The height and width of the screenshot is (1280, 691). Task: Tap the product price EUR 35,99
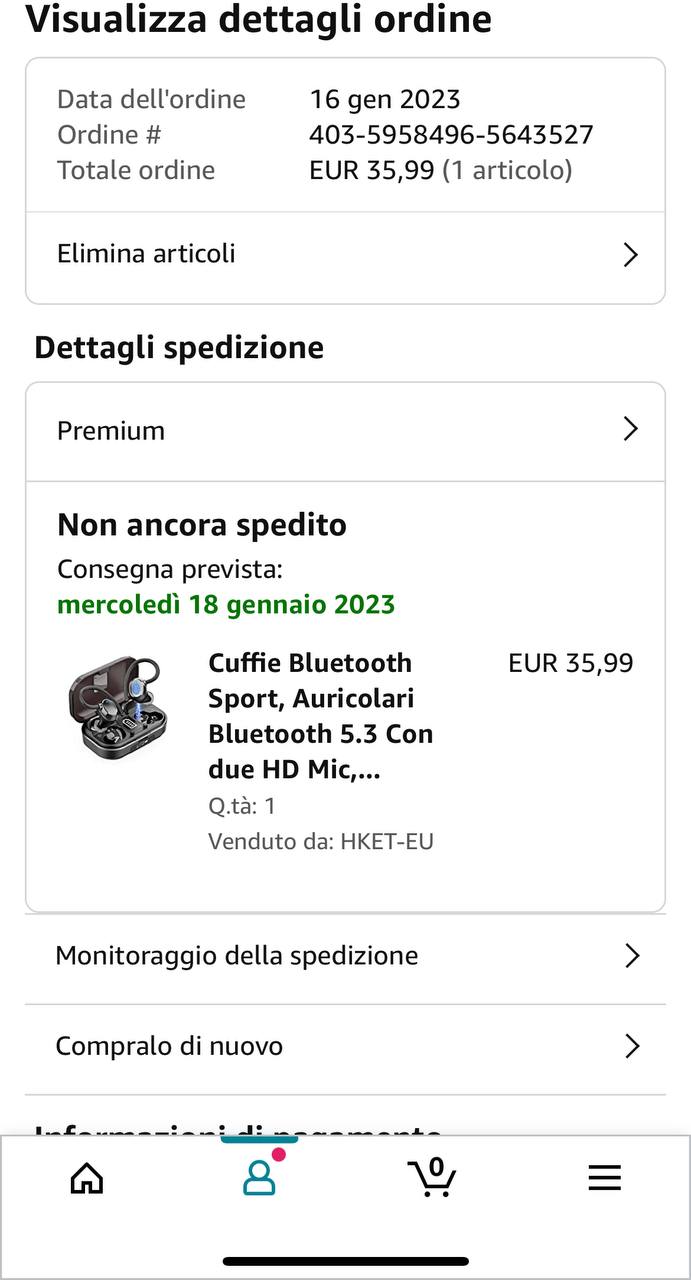pos(570,664)
